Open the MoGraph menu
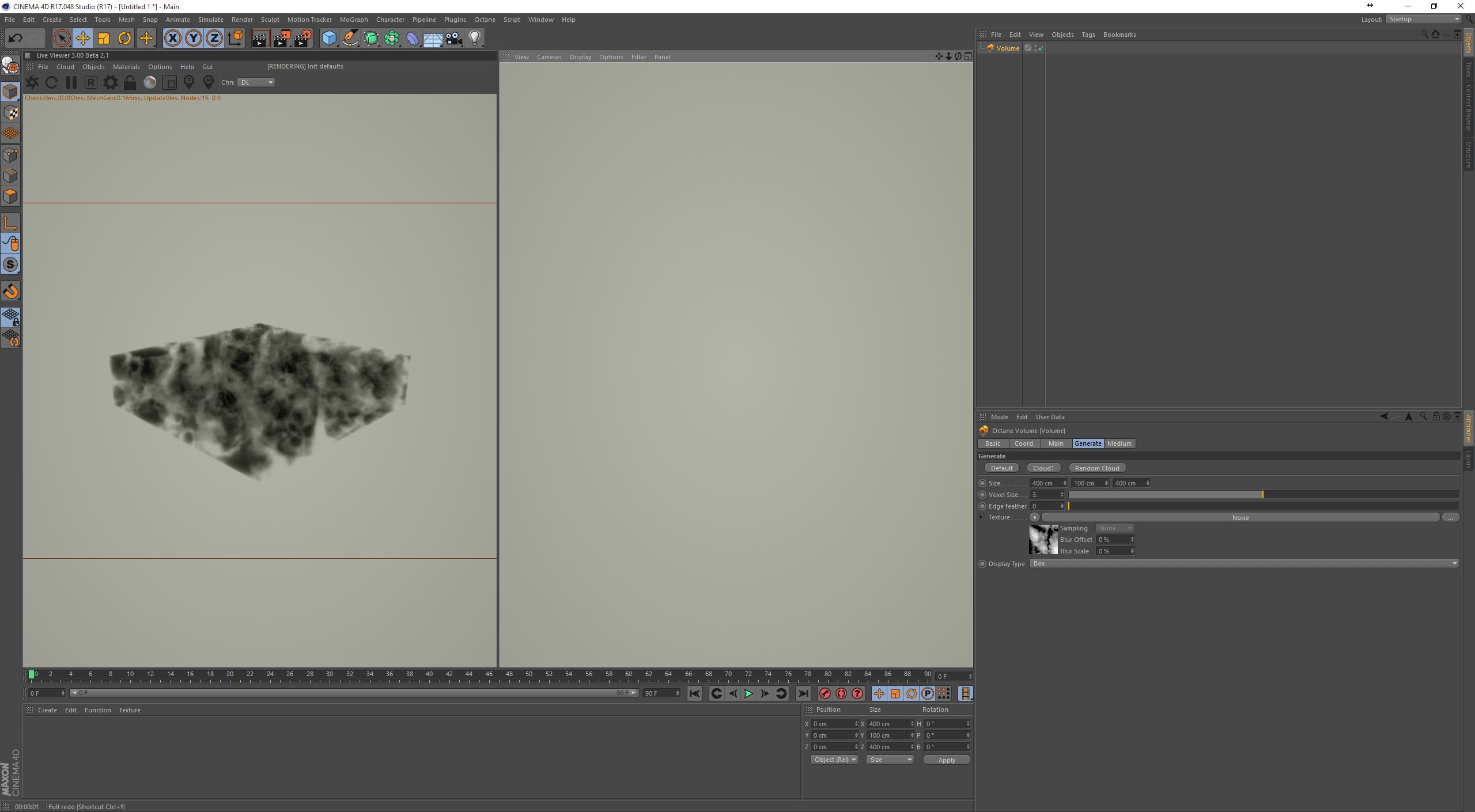 [x=353, y=20]
